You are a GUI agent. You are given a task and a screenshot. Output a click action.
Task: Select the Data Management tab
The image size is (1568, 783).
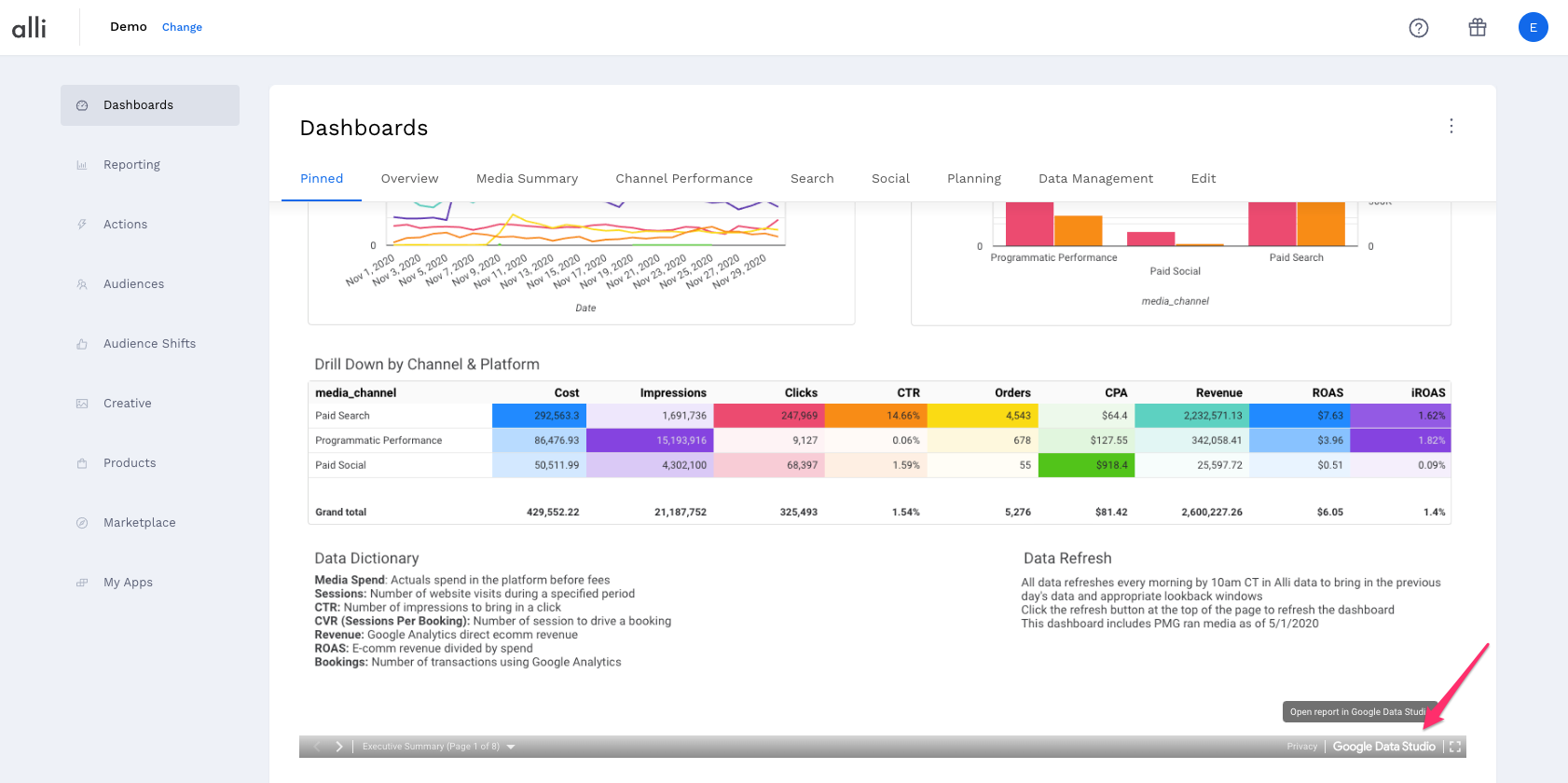pyautogui.click(x=1095, y=179)
